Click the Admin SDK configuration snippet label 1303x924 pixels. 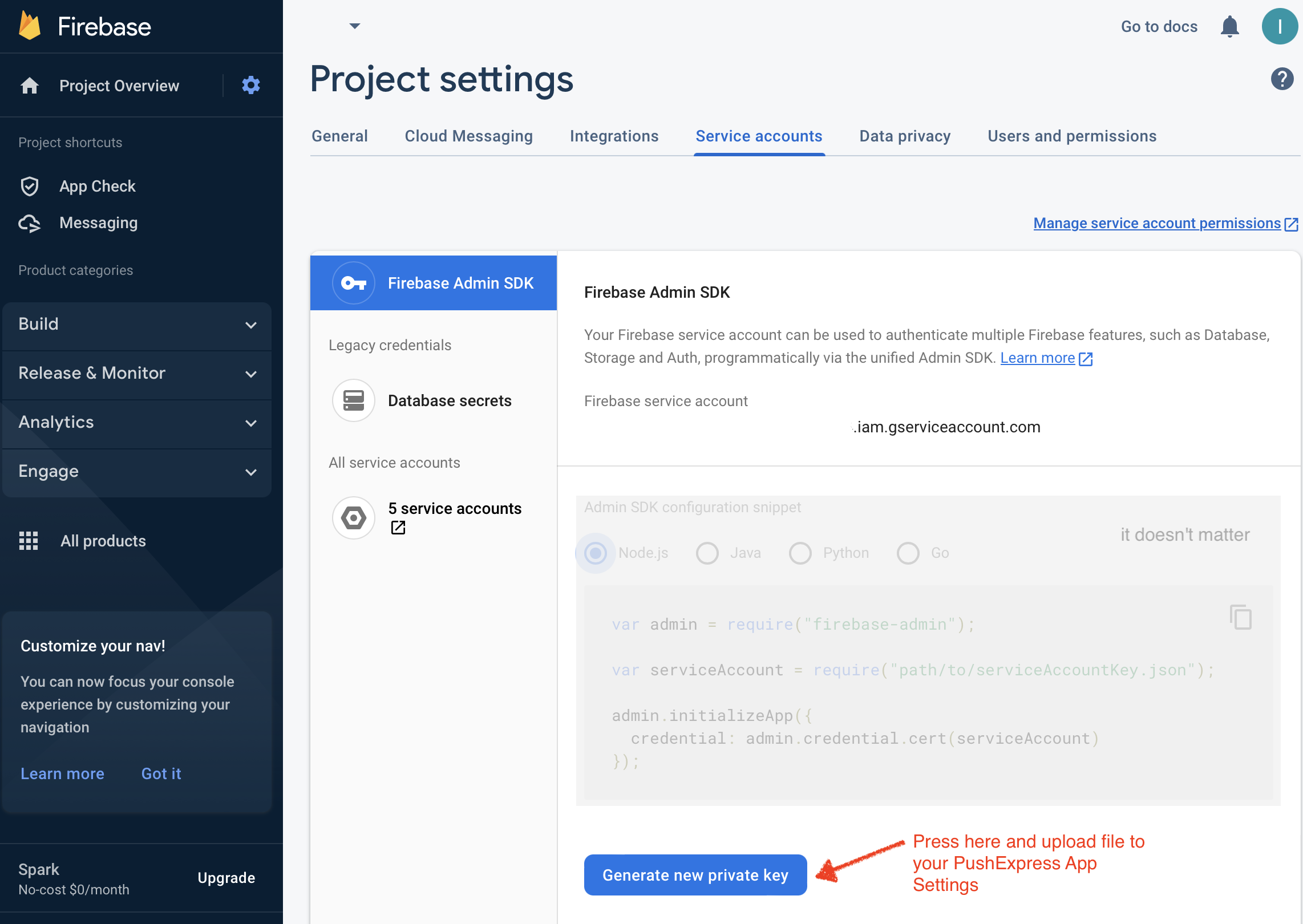coord(692,508)
